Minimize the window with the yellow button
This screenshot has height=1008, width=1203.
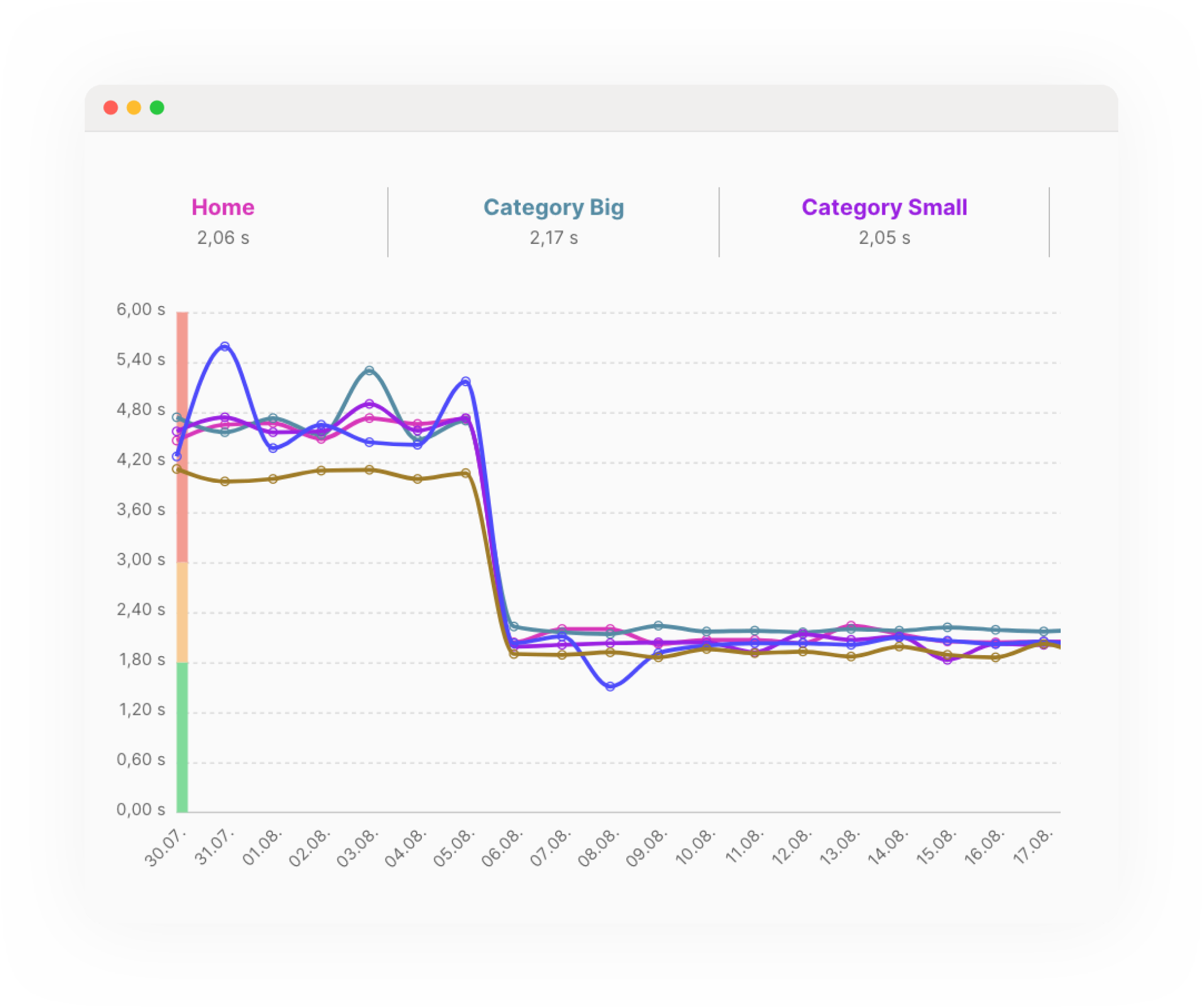[134, 108]
